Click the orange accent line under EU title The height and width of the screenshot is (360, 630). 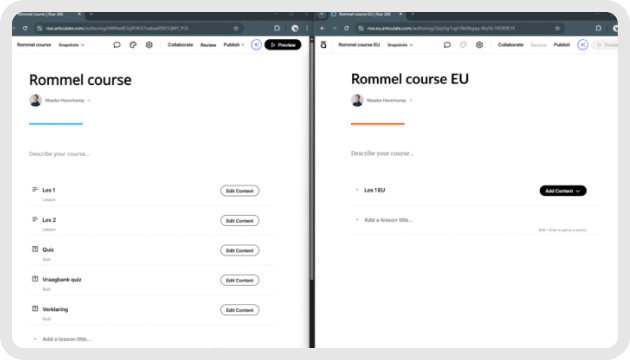378,124
